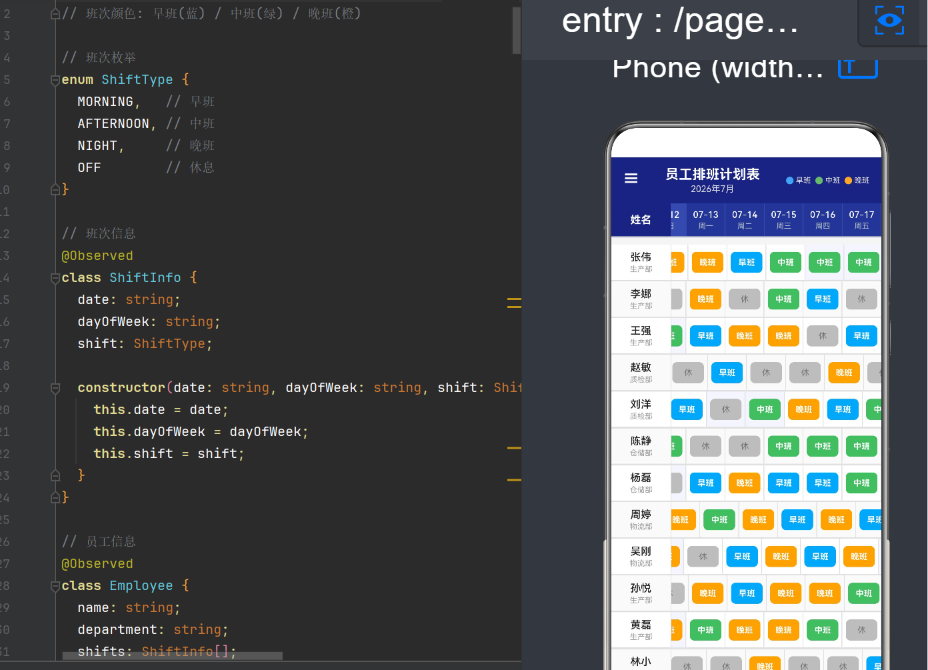Select the 07-17 周五 date column header
The height and width of the screenshot is (670, 928).
pyautogui.click(x=862, y=220)
